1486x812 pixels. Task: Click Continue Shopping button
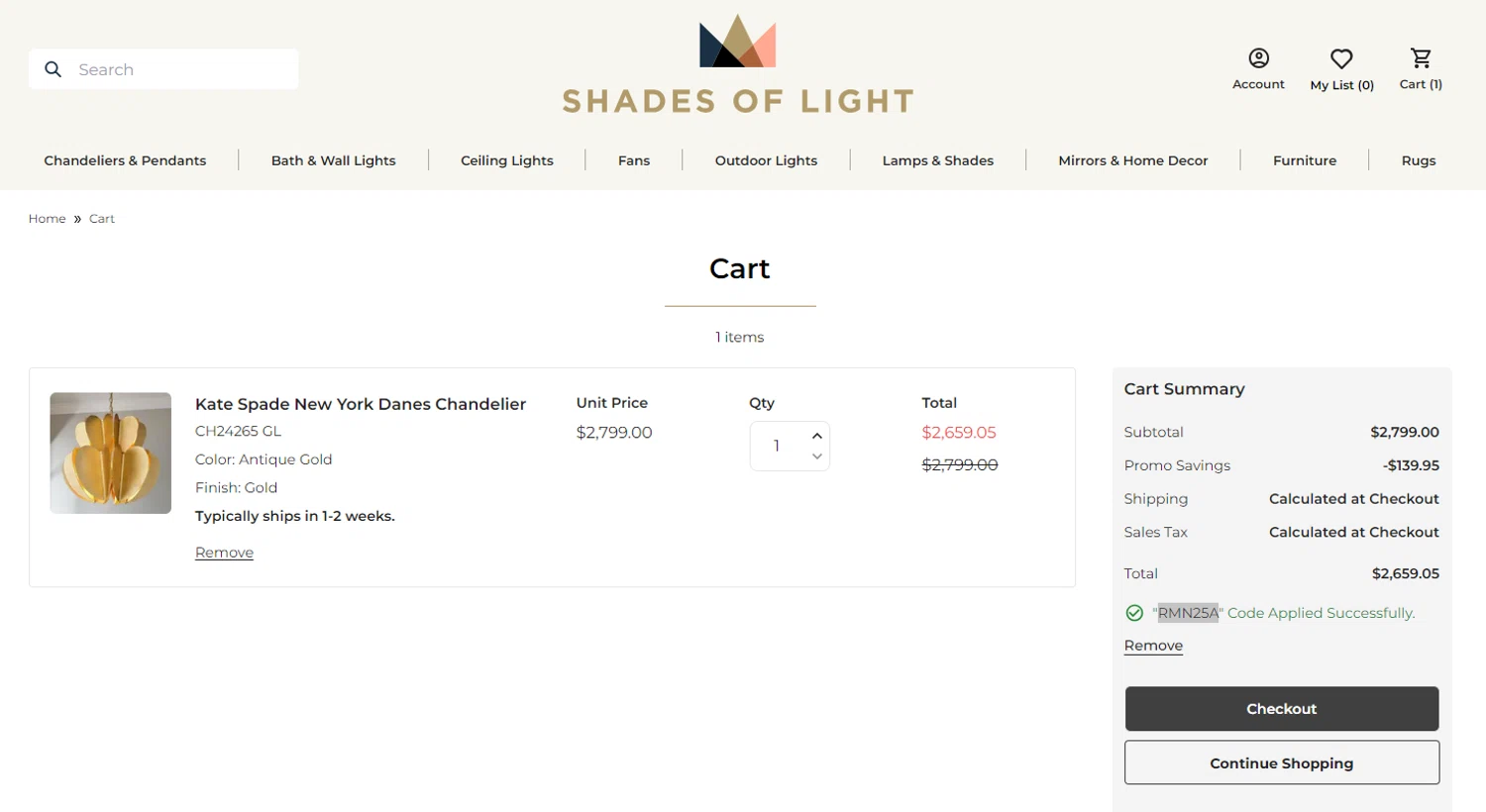click(1282, 763)
